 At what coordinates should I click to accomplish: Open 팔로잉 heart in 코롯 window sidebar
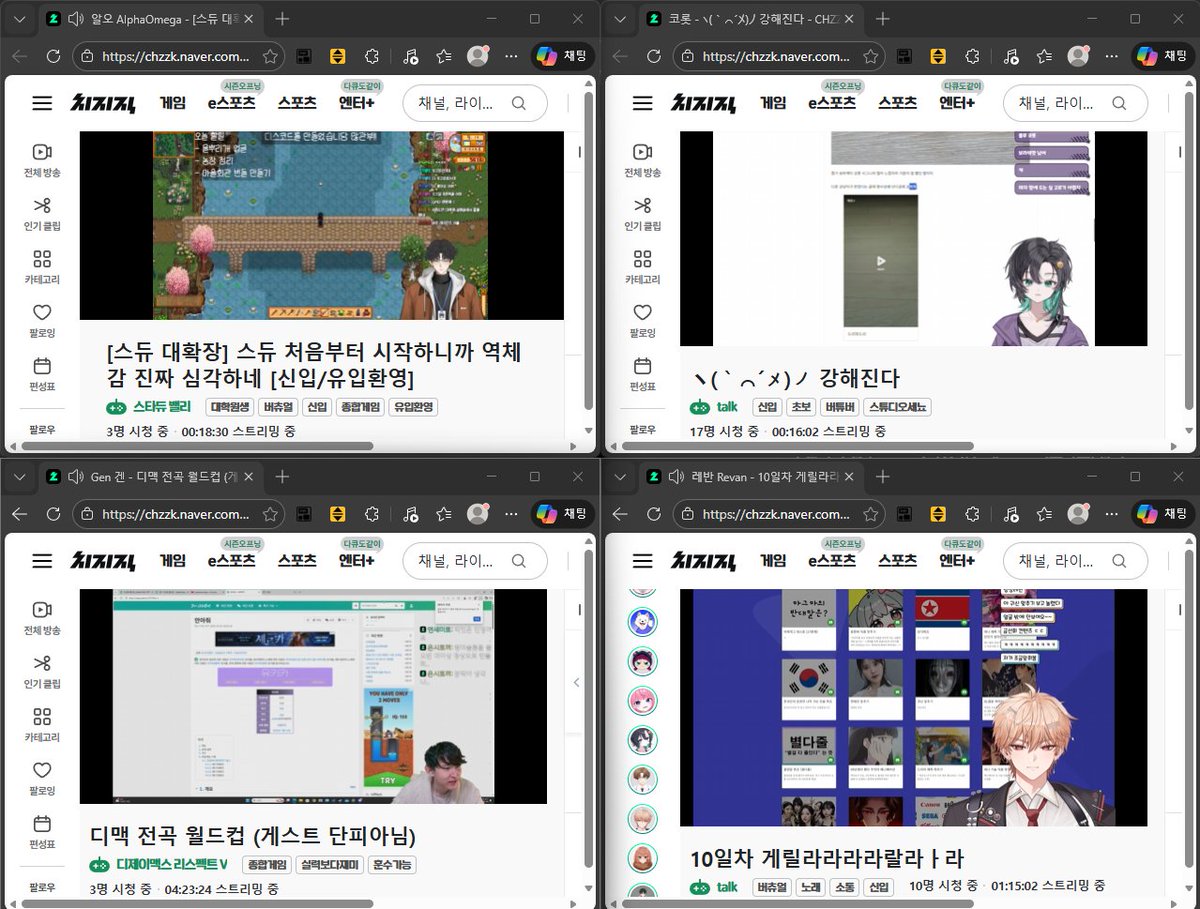point(642,321)
